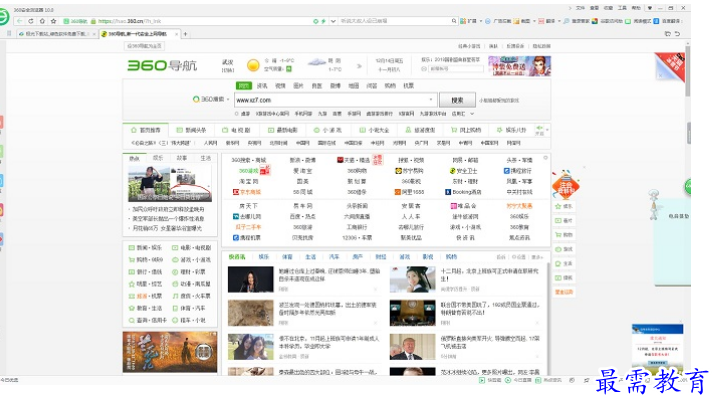The width and height of the screenshot is (717, 413).
Task: Click the magnifier in the toolbar search box
Action: click(454, 21)
